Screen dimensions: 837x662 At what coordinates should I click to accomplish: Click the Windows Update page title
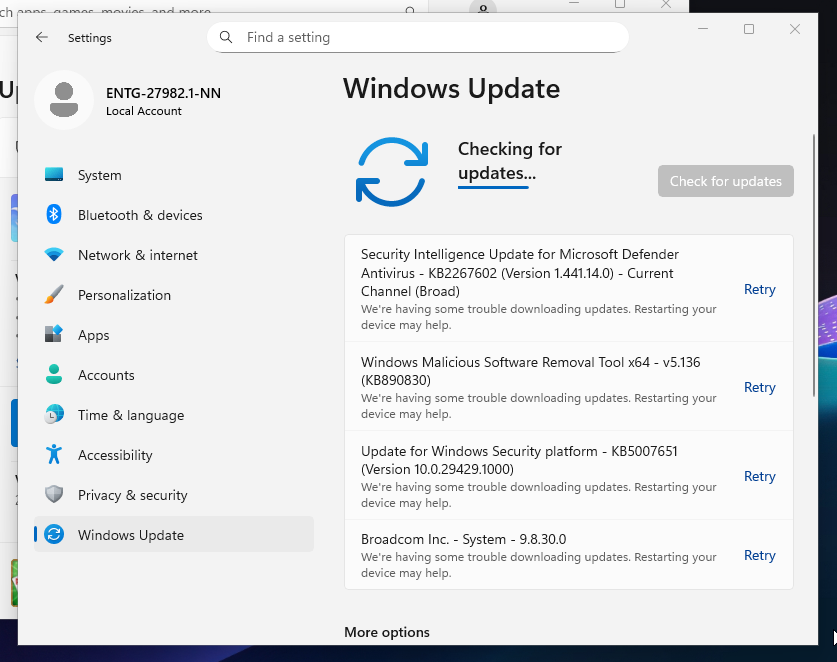(452, 89)
